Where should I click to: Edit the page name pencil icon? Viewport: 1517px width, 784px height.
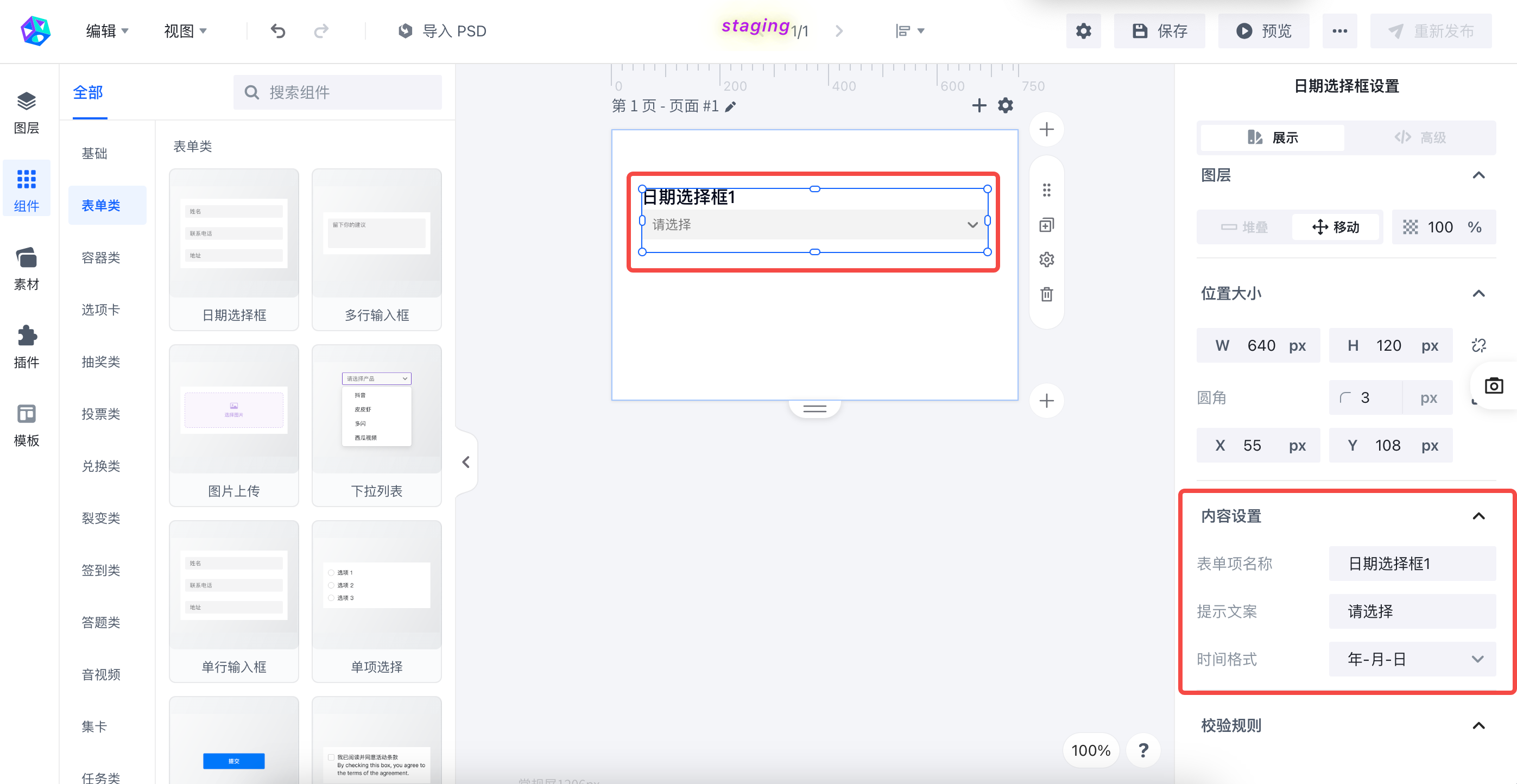coord(730,106)
